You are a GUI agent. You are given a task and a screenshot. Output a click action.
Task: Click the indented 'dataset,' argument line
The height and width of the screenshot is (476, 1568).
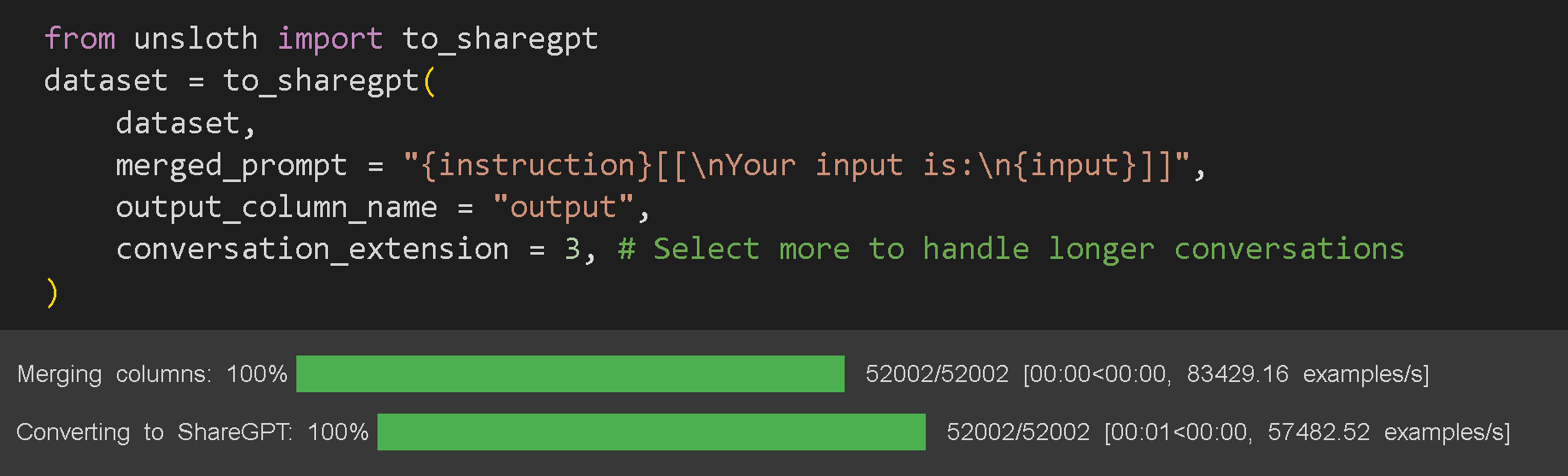185,123
